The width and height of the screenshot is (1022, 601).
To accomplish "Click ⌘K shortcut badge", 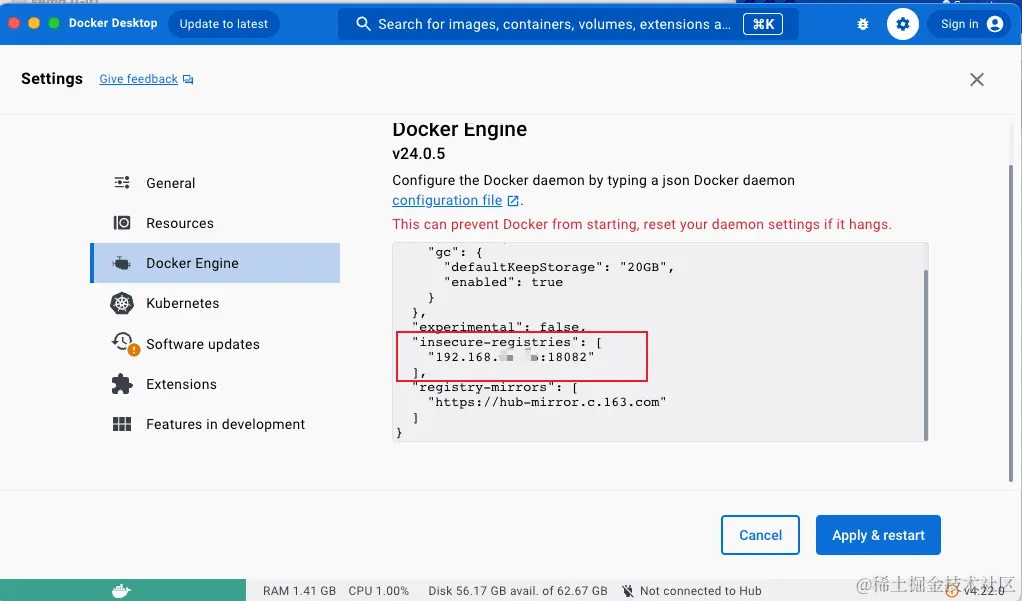I will (x=763, y=24).
